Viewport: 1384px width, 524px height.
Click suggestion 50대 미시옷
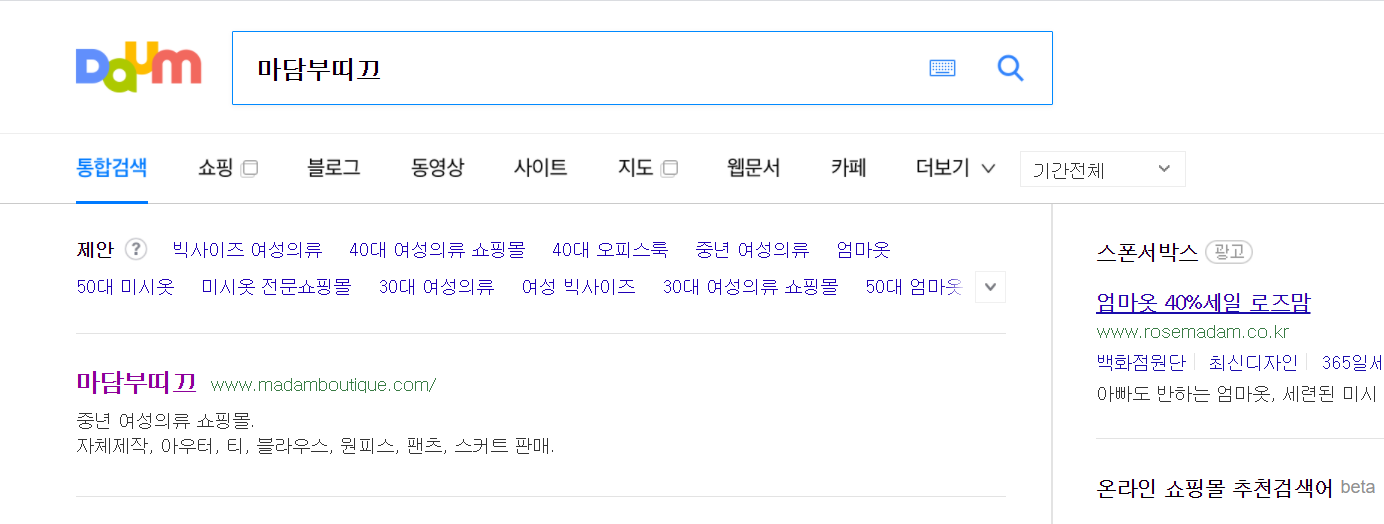click(125, 287)
